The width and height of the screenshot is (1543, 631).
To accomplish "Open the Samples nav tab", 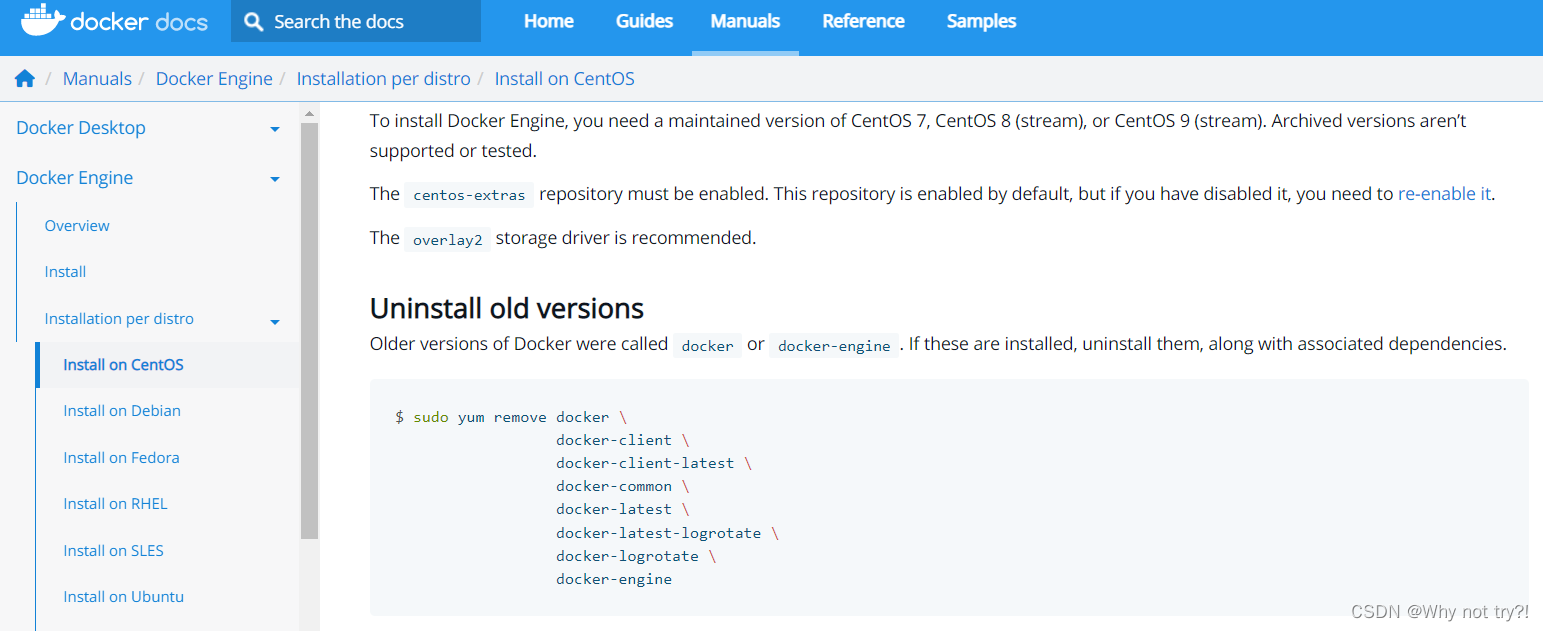I will [x=981, y=21].
